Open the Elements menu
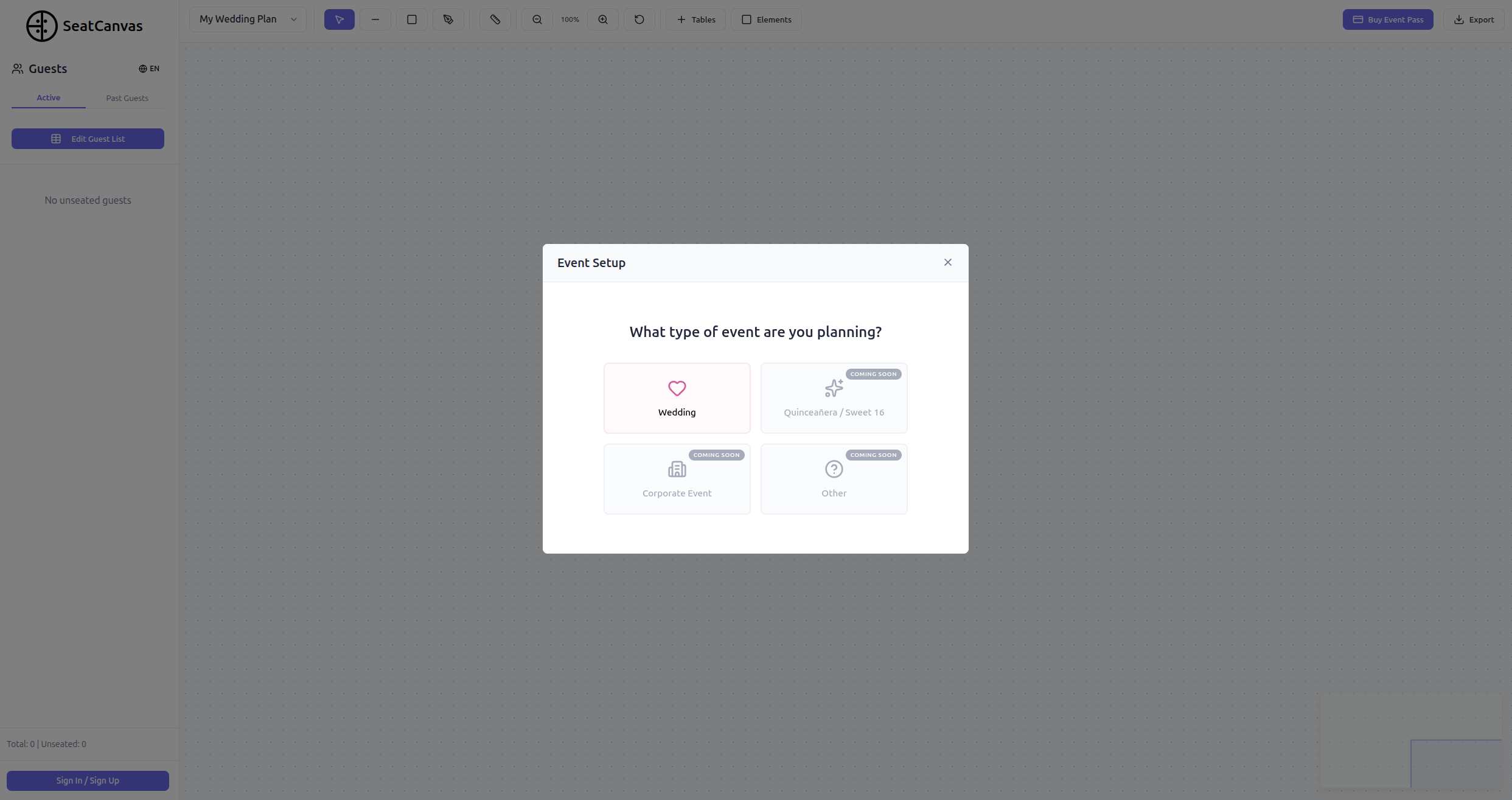 pos(766,19)
